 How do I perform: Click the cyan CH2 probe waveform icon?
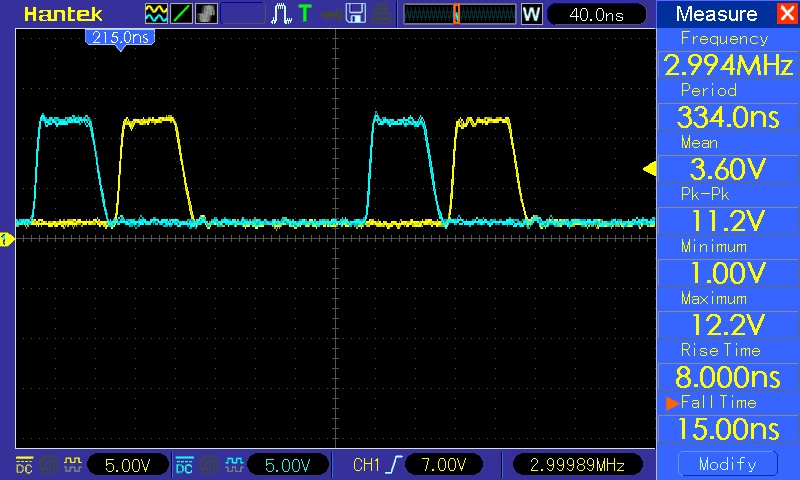234,465
